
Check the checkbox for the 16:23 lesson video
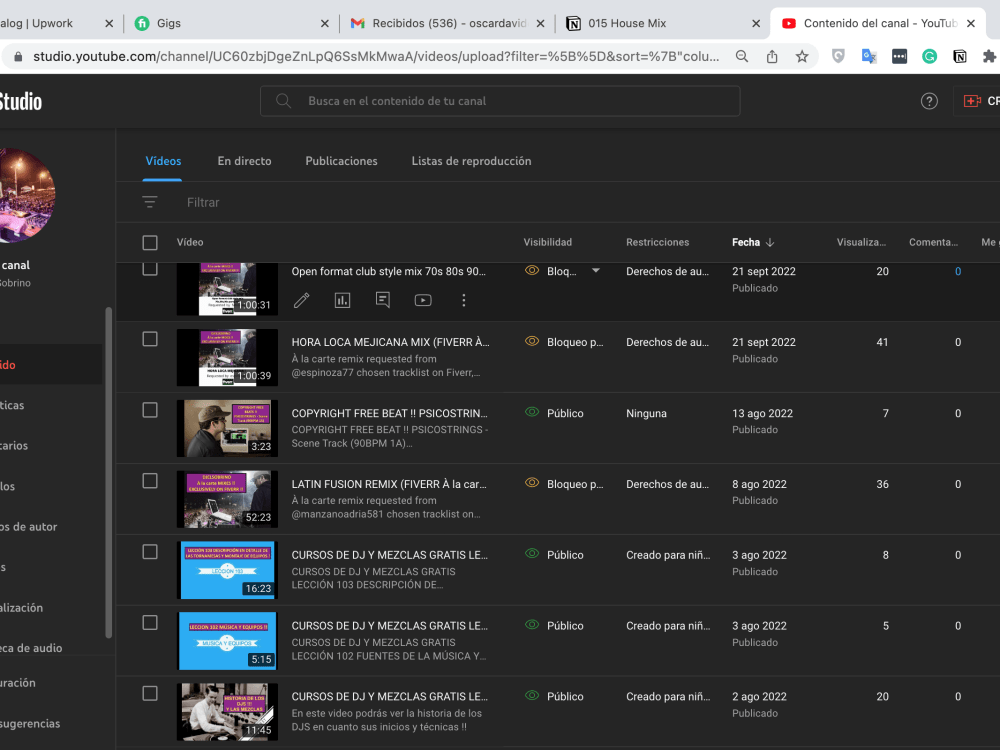coord(150,552)
